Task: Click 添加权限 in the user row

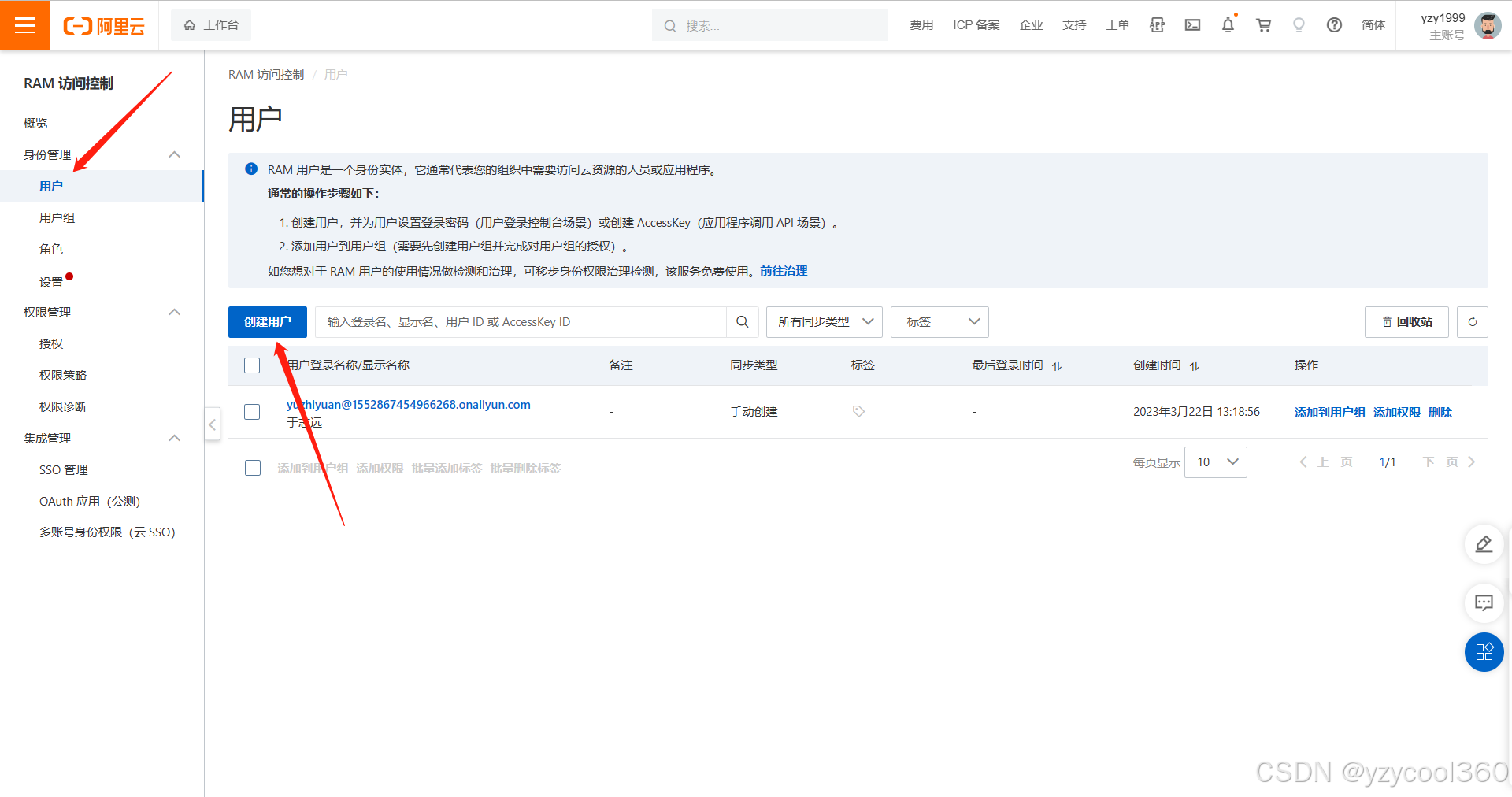Action: pos(1397,412)
